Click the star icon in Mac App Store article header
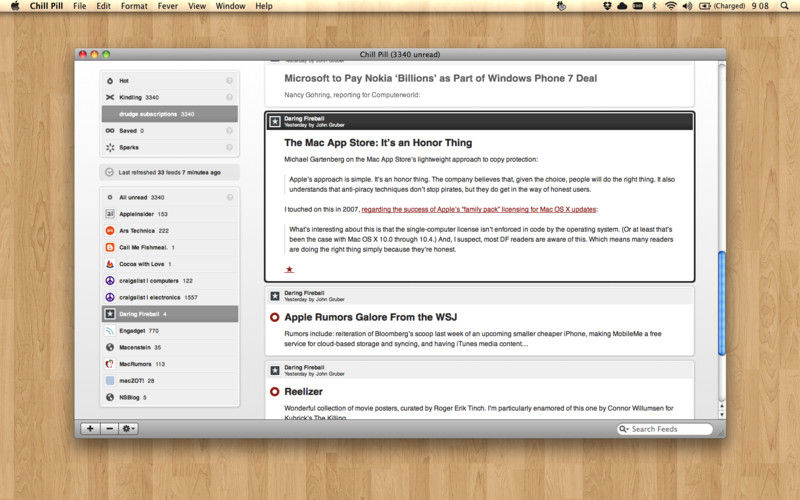Image resolution: width=800 pixels, height=500 pixels. point(275,121)
